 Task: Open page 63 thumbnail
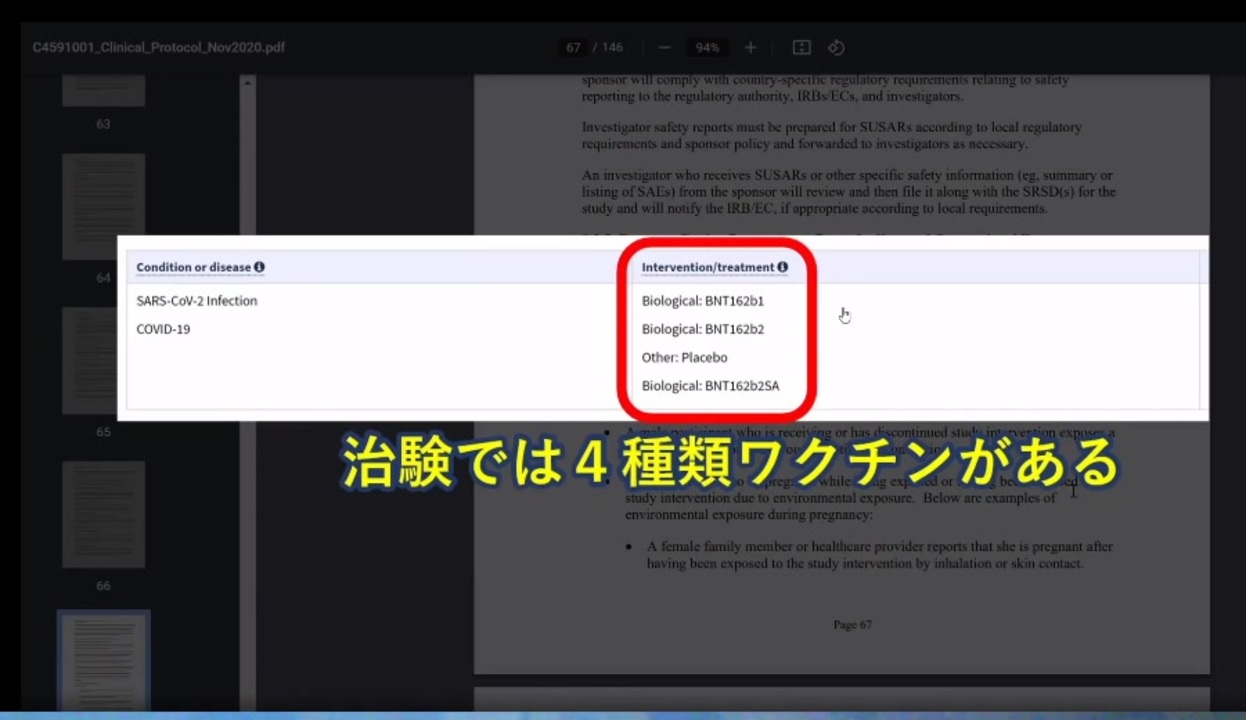pyautogui.click(x=103, y=90)
